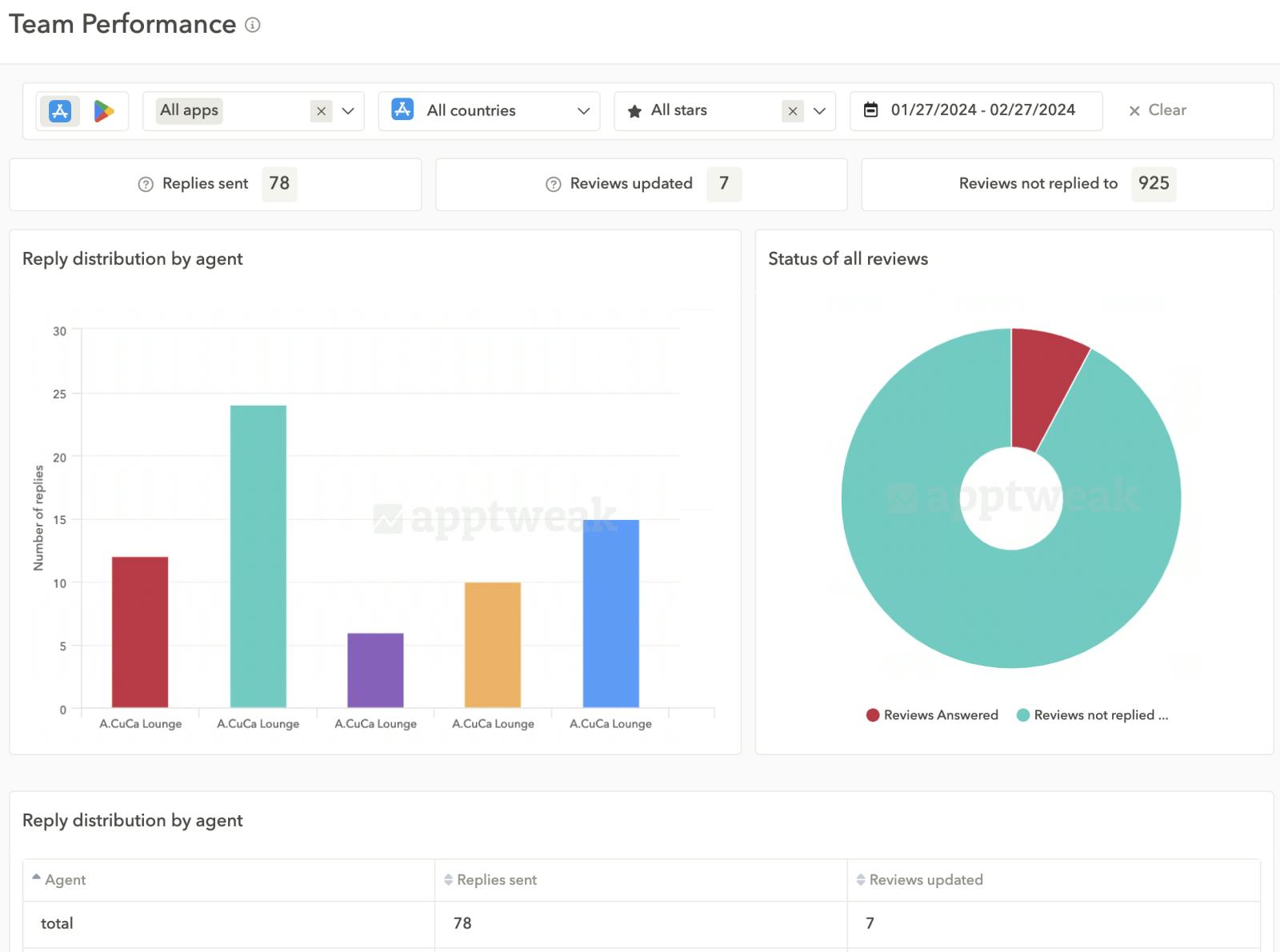Click the help icon beside Reviews updated
The height and width of the screenshot is (952, 1280).
(553, 184)
